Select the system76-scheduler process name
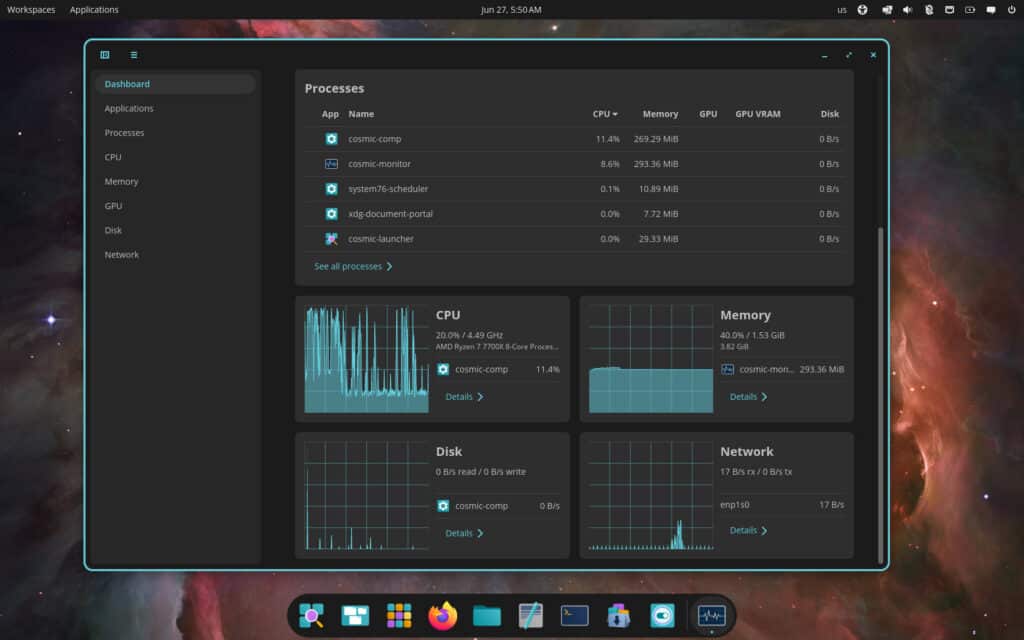This screenshot has height=640, width=1024. click(x=388, y=189)
